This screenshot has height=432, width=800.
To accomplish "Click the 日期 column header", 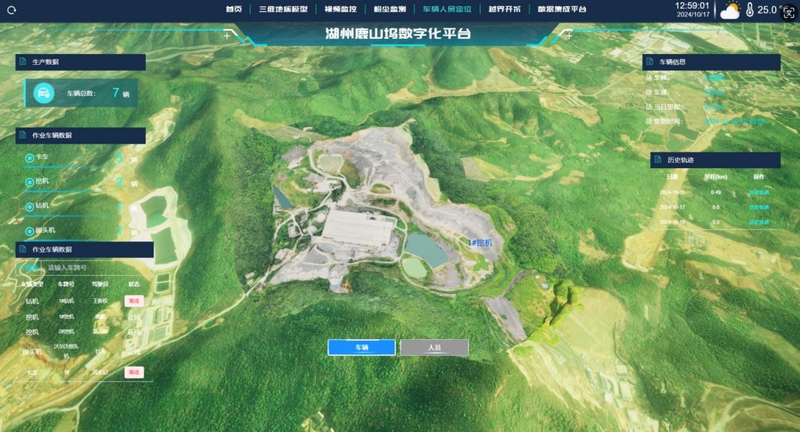I will [672, 177].
